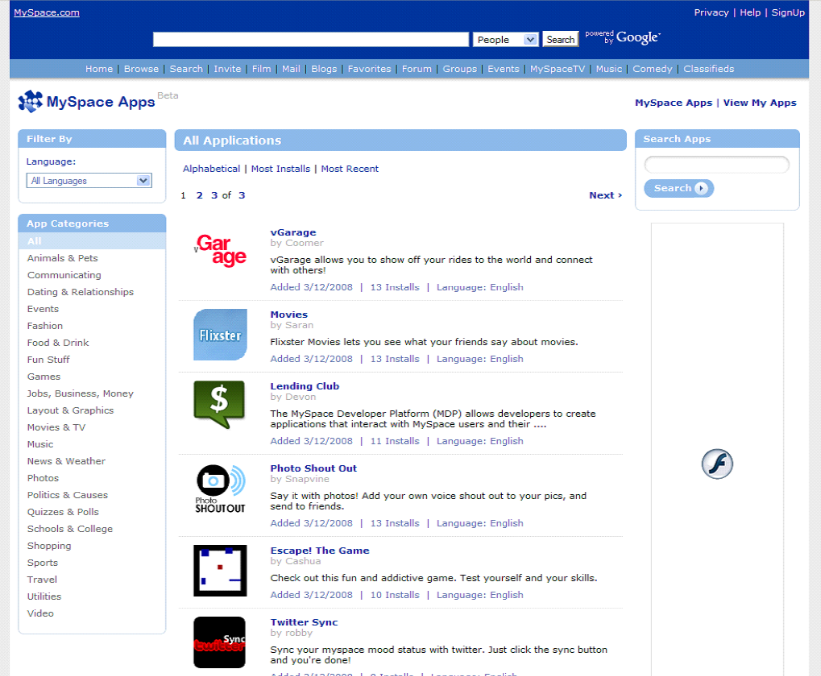Click the top MySpace search input box
The image size is (821, 676).
tap(311, 40)
